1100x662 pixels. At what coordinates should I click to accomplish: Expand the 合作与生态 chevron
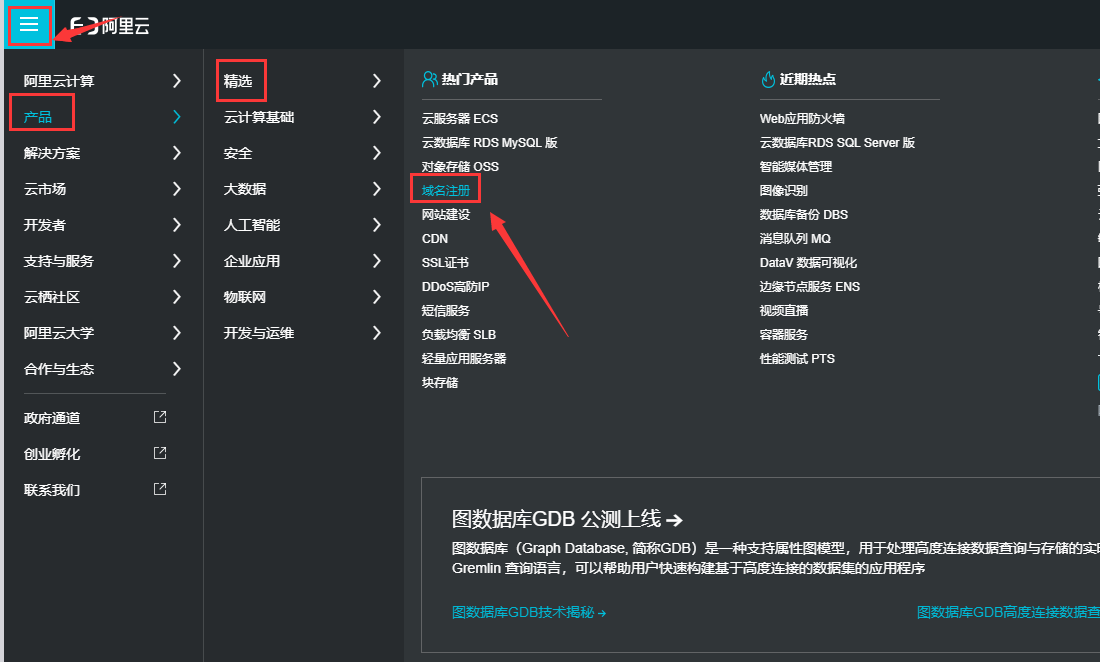[177, 369]
